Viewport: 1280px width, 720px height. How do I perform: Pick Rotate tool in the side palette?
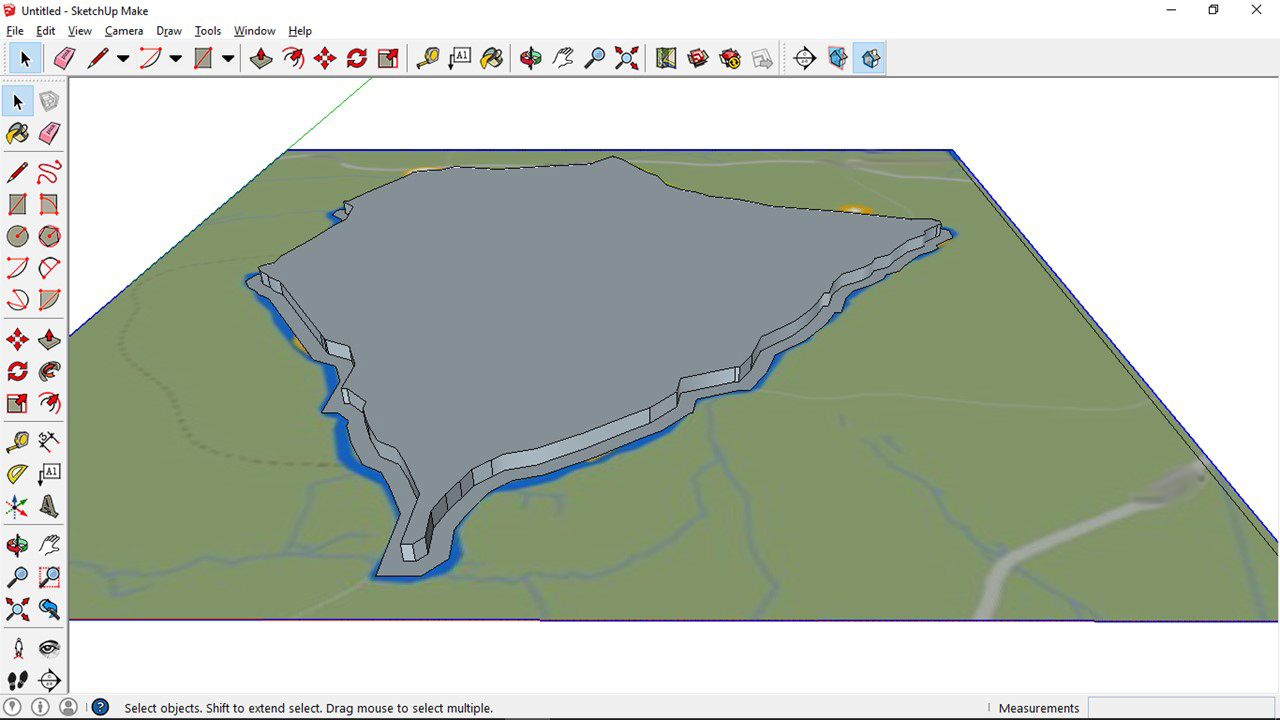point(17,371)
